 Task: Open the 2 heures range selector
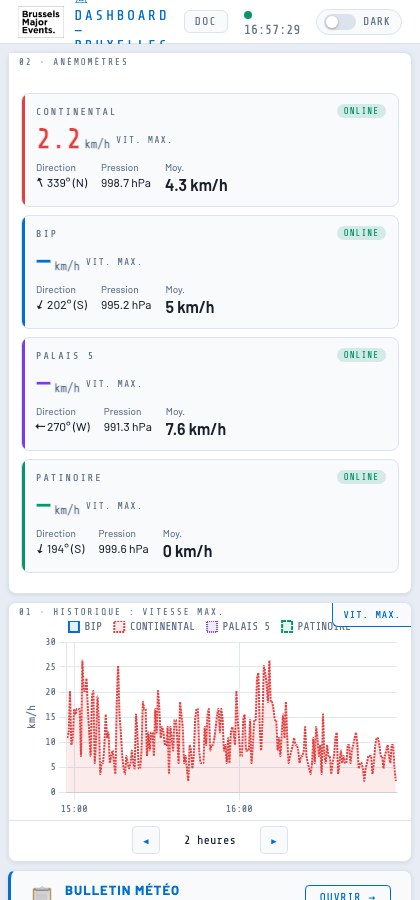(x=210, y=840)
